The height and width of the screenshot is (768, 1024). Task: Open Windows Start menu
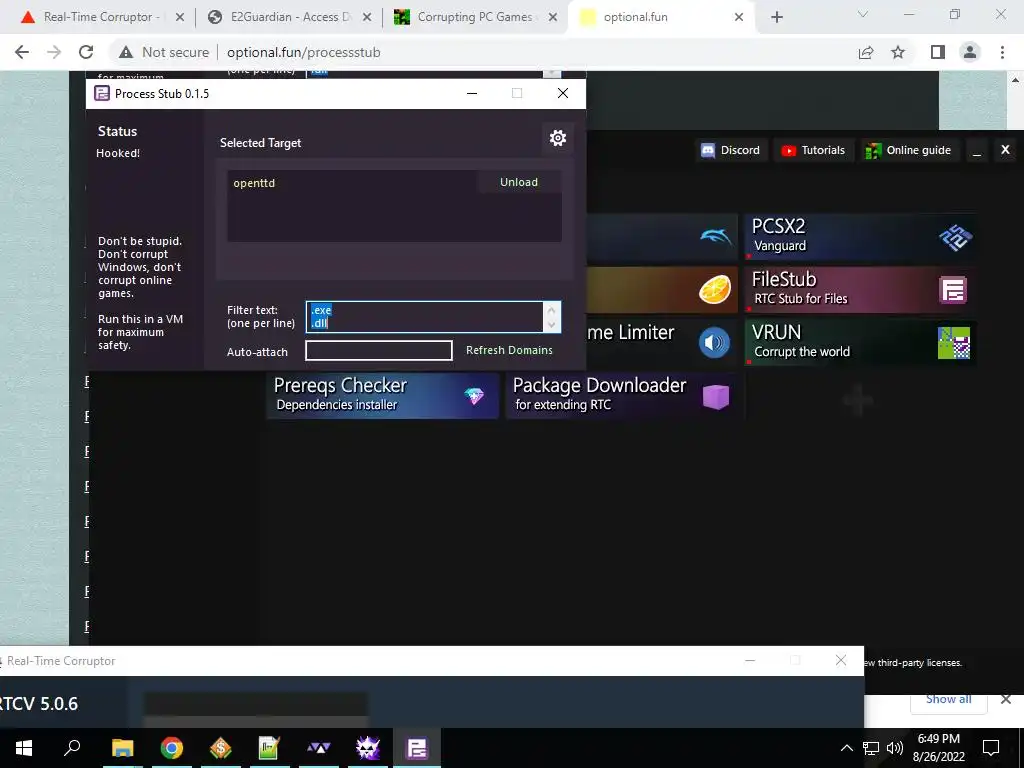[24, 748]
